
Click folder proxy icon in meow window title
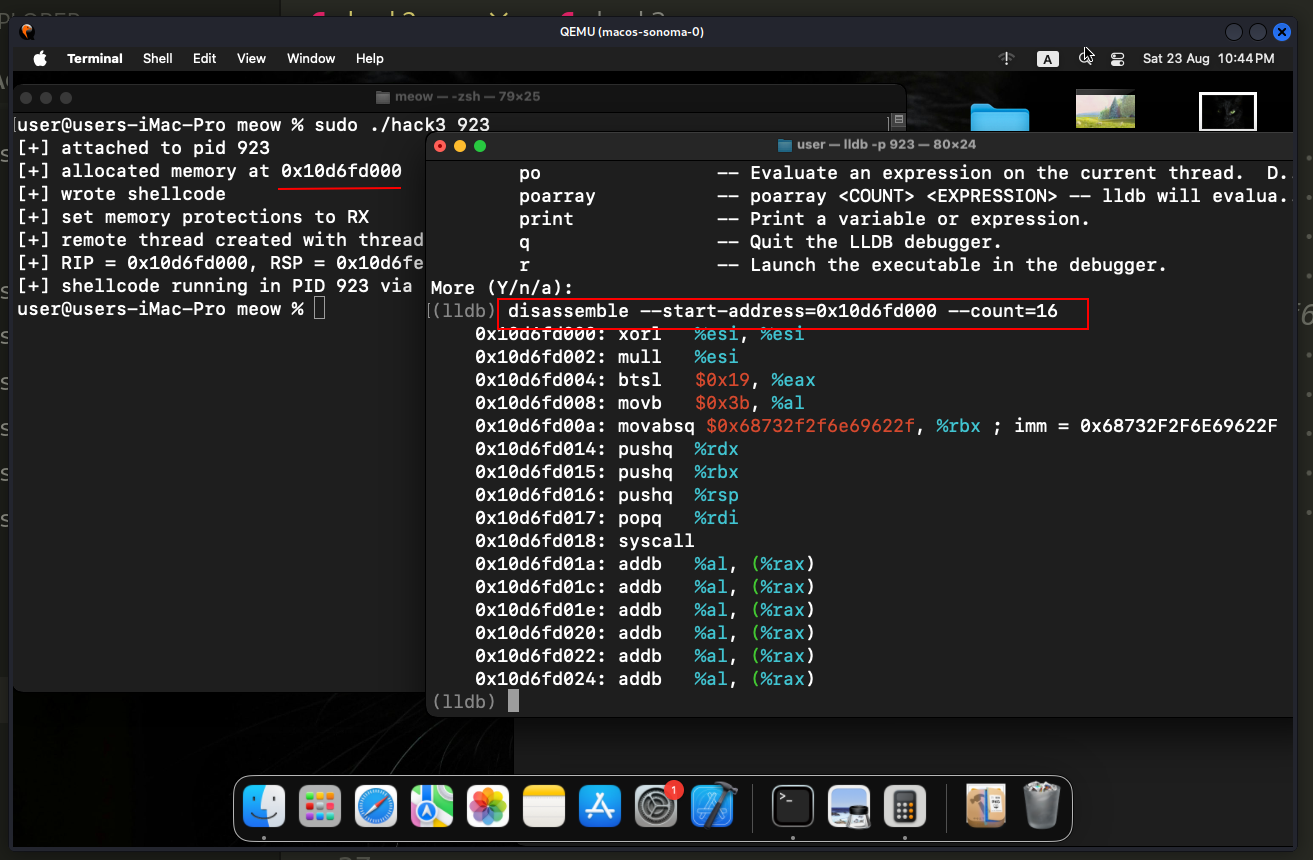coord(383,97)
